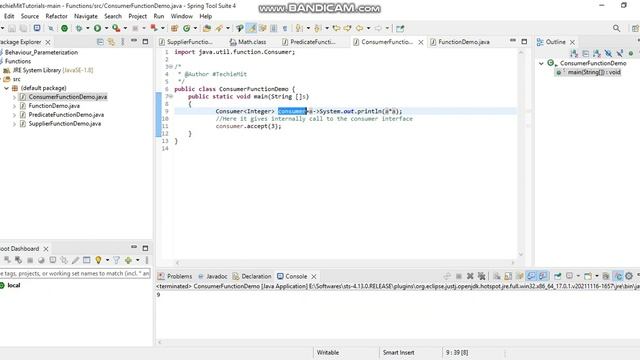The height and width of the screenshot is (360, 640).
Task: Collapse the (default package) tree node
Action: coord(7,88)
